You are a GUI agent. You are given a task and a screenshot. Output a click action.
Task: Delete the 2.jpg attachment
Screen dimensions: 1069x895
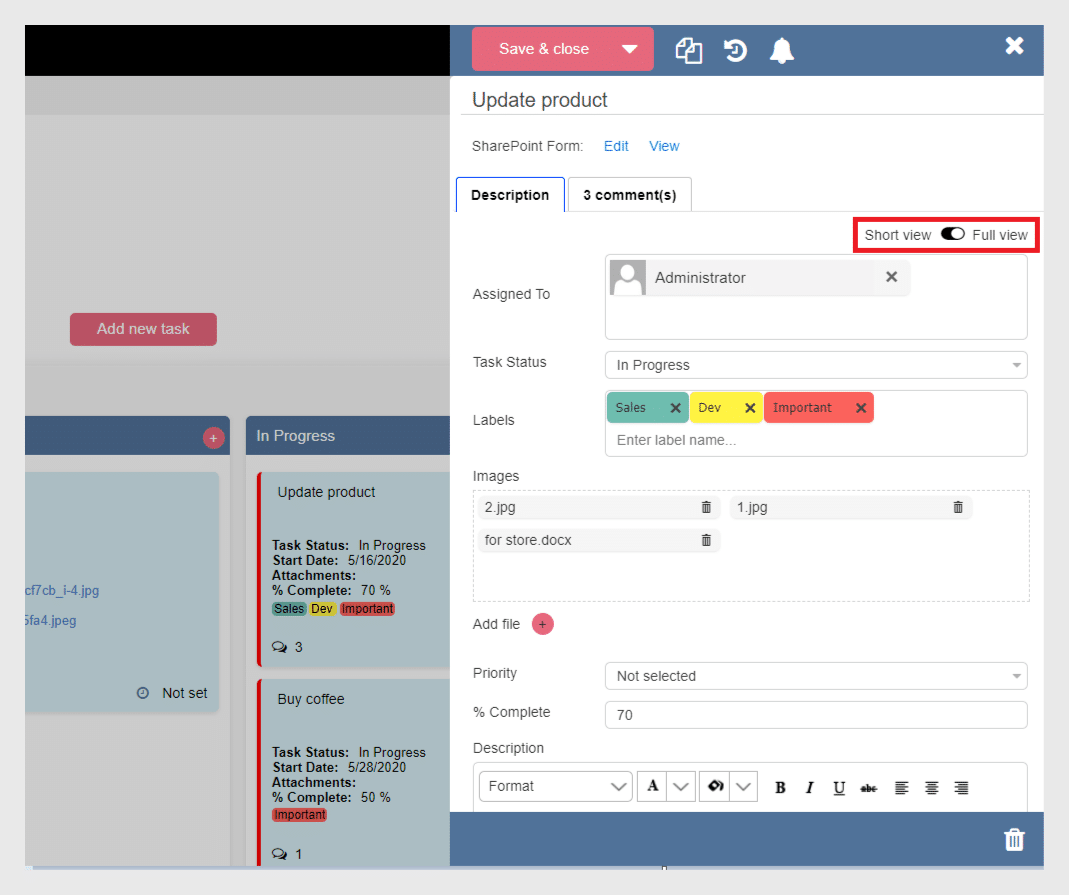[x=706, y=507]
